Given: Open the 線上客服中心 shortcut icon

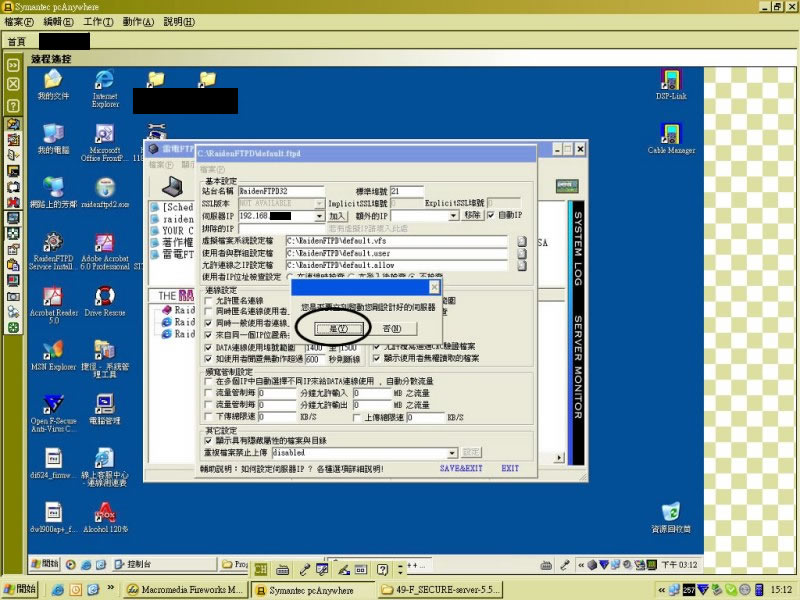Looking at the screenshot, I should pyautogui.click(x=105, y=467).
